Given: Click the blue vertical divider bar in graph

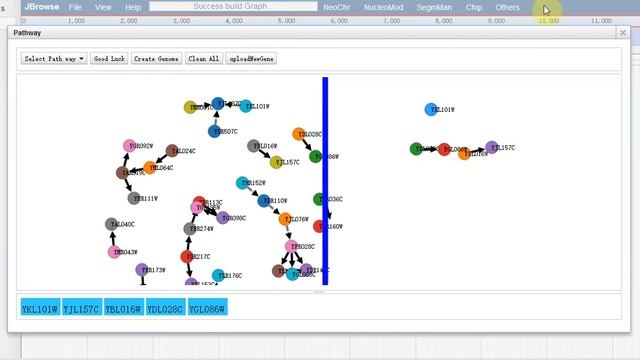Looking at the screenshot, I should point(325,181).
